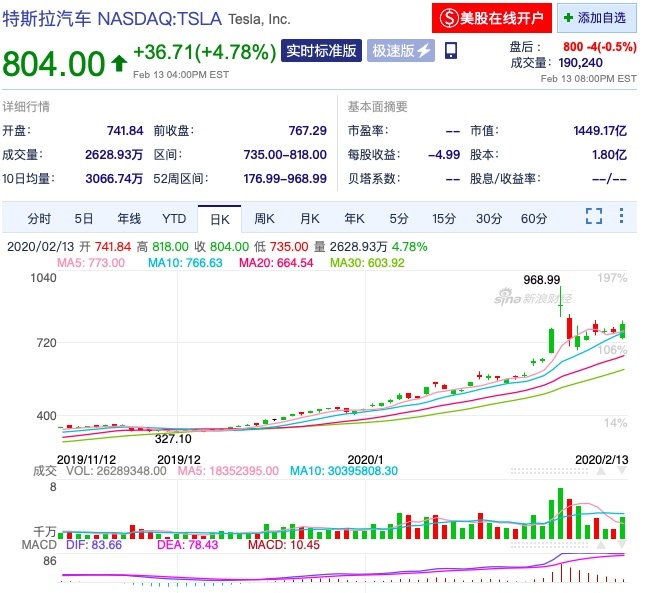Click the day range 735.00-818.00
The height and width of the screenshot is (593, 653).
pos(285,155)
